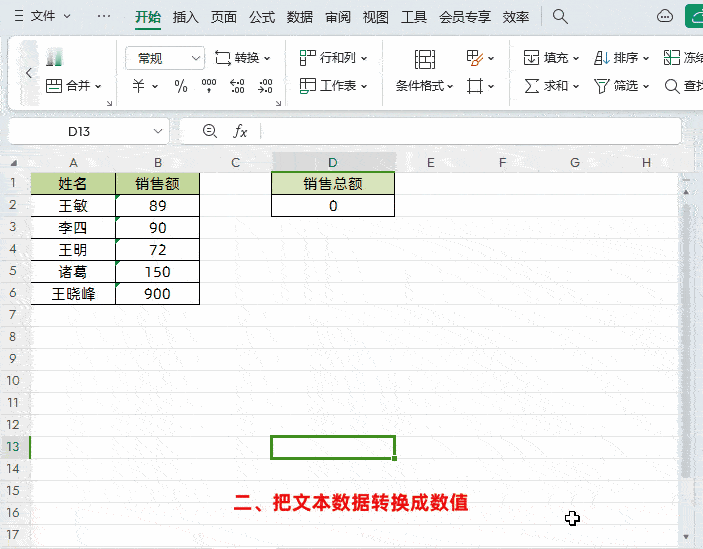
Task: Select the cell containing 销售总额
Action: pos(333,184)
